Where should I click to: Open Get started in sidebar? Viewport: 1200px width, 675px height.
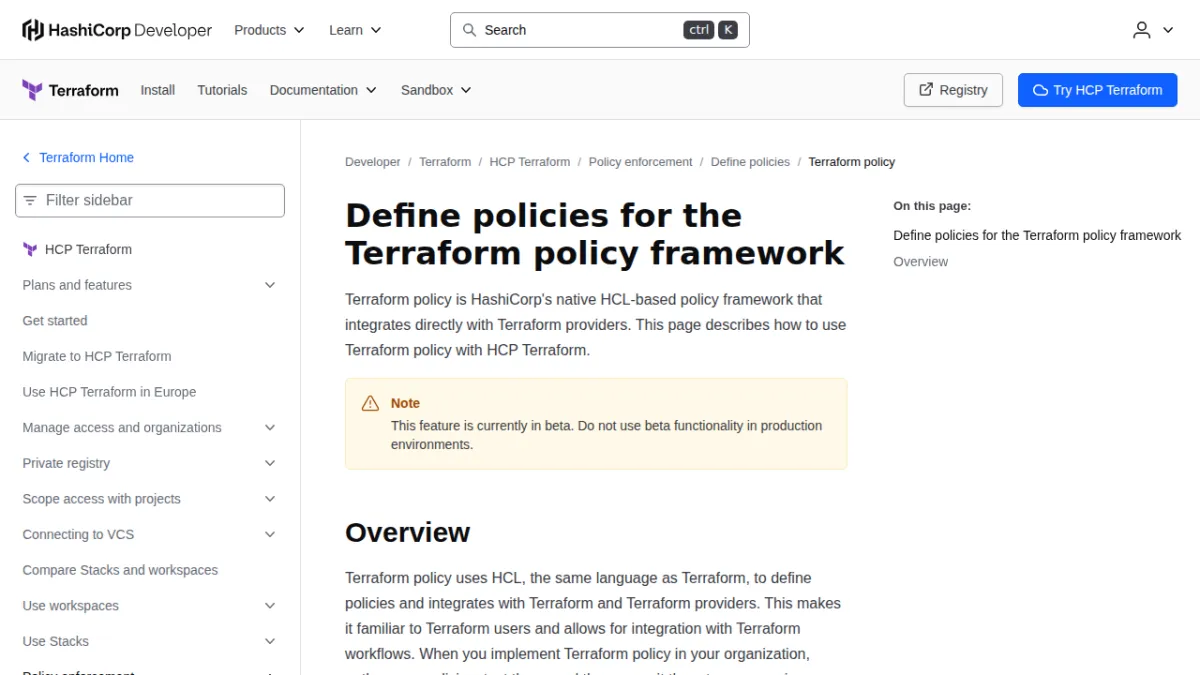click(55, 321)
